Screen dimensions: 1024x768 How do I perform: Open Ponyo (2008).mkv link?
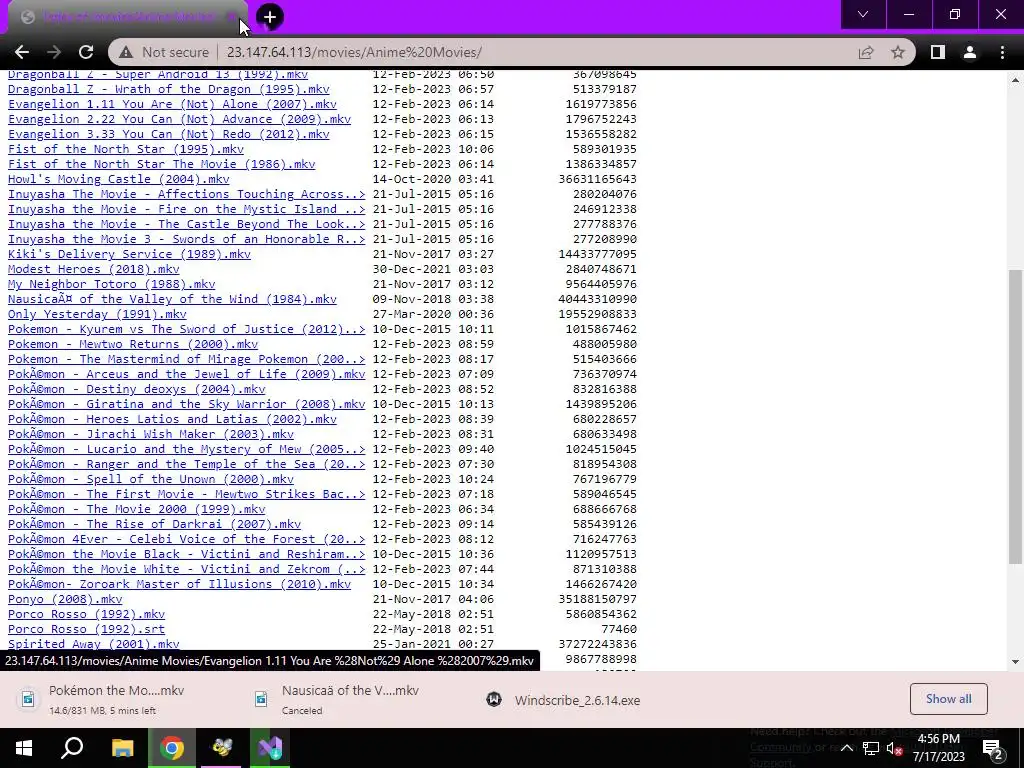[65, 600]
